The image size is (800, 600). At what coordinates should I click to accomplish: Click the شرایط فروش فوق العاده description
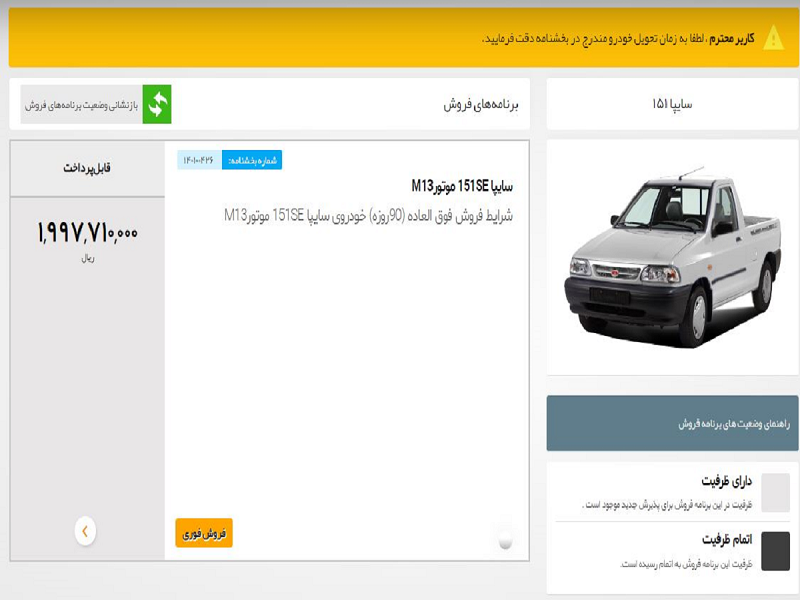coord(368,216)
